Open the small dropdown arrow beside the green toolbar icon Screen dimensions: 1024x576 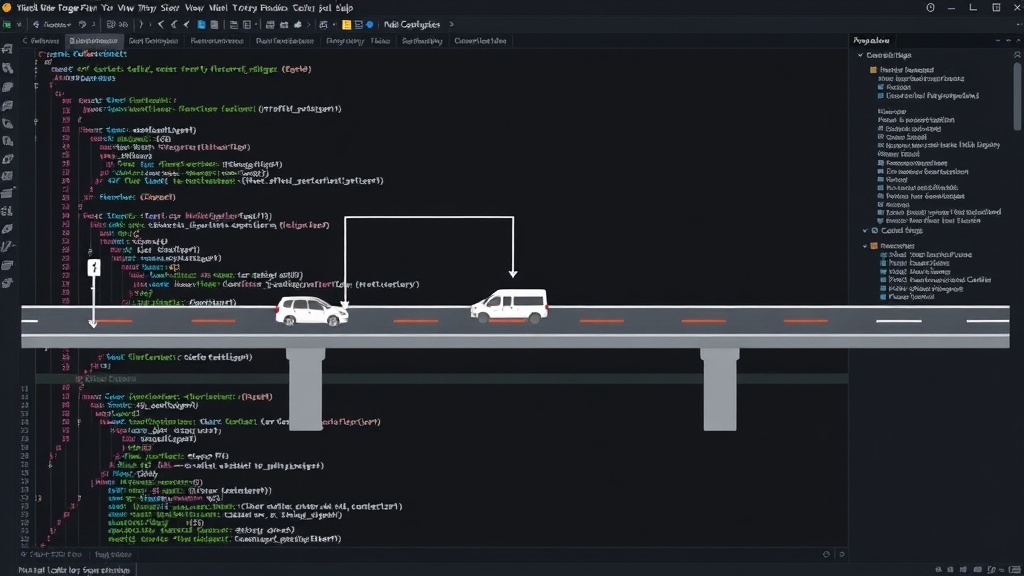pos(19,25)
